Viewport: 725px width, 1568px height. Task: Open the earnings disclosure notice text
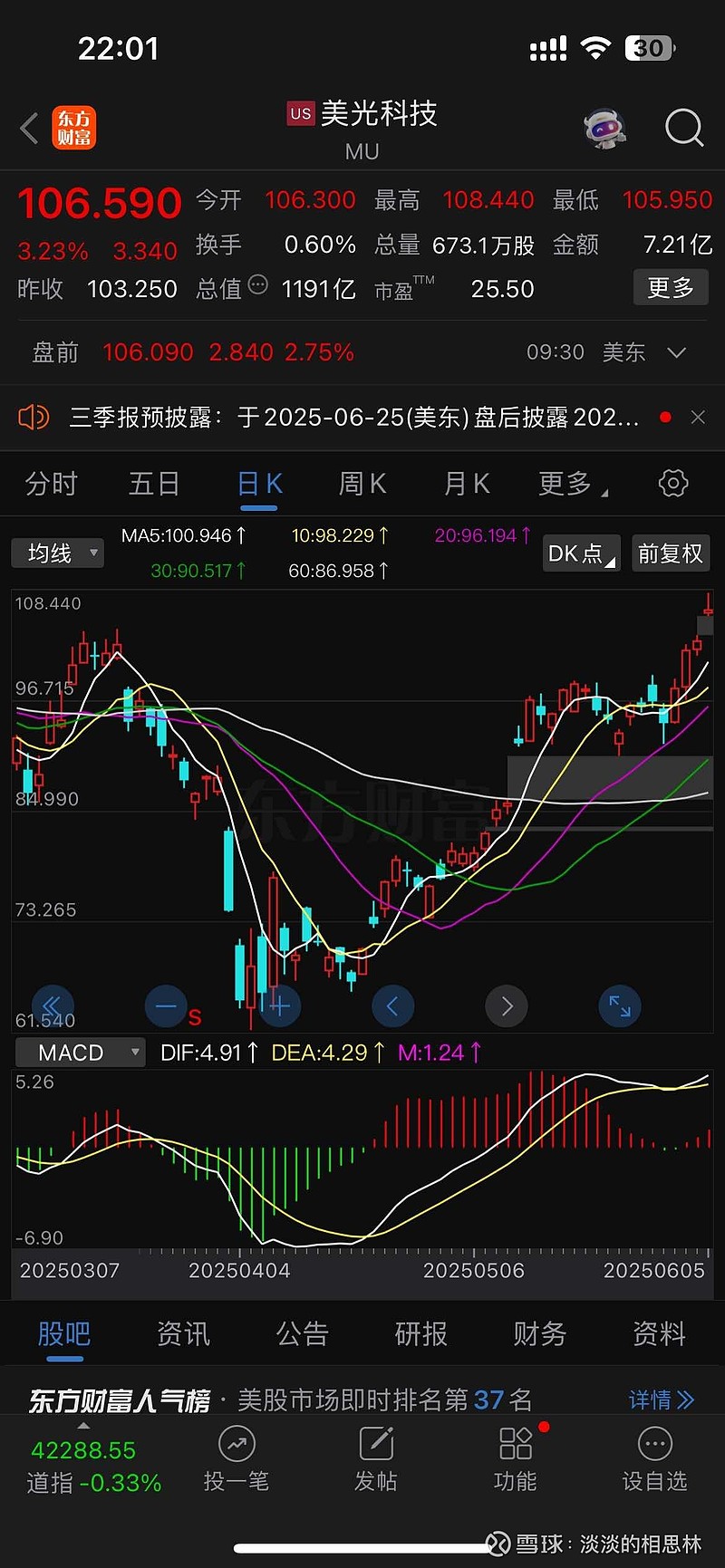point(354,418)
